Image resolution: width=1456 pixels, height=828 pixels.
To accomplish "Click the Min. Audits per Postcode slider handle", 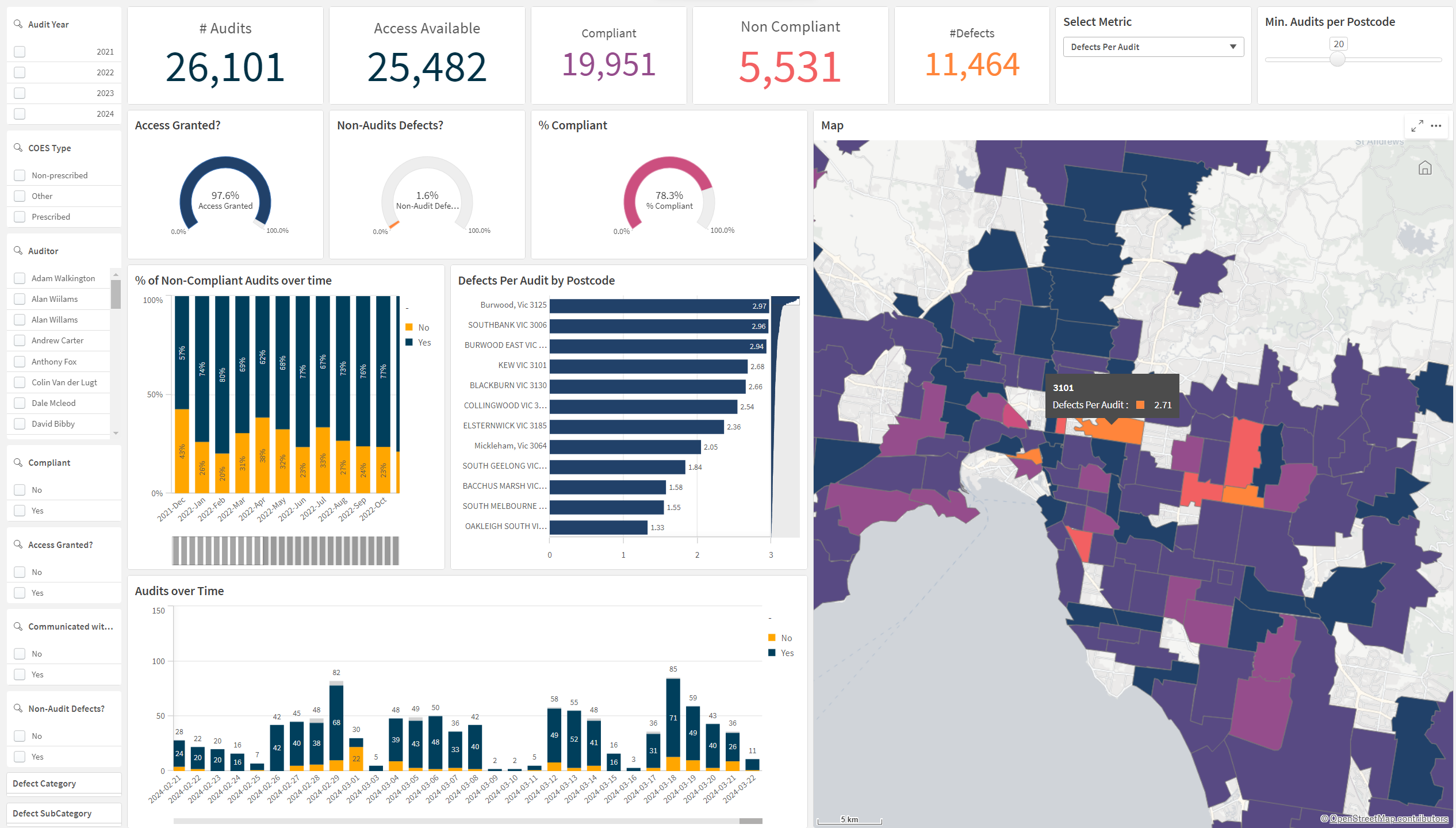I will (x=1338, y=59).
